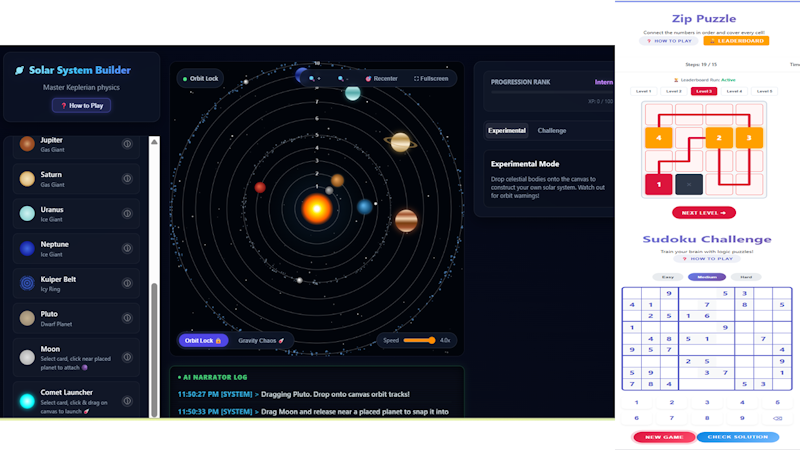Select Zip Puzzle Level 3 tab

pos(704,91)
